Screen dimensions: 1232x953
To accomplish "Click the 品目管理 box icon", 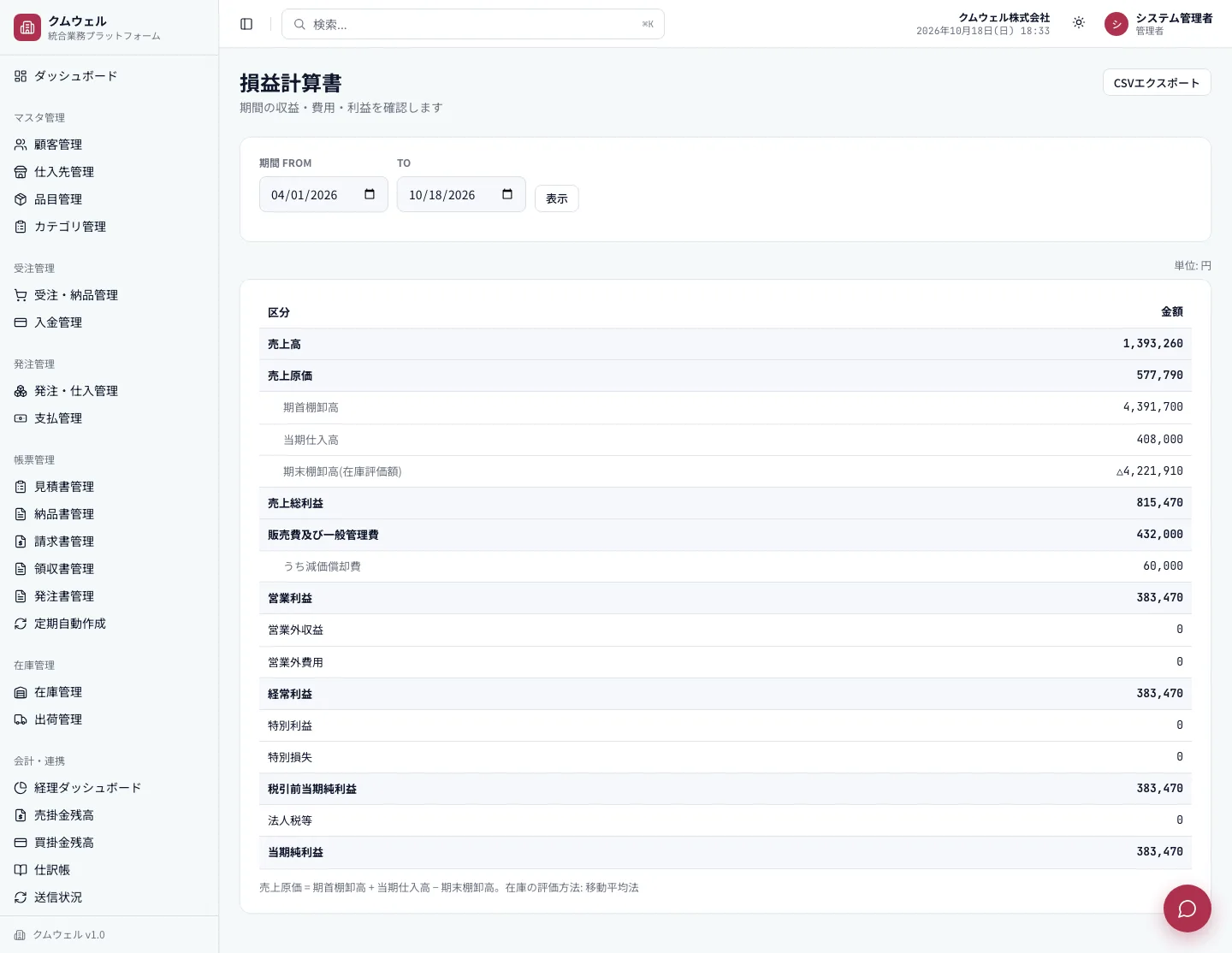I will [x=21, y=199].
